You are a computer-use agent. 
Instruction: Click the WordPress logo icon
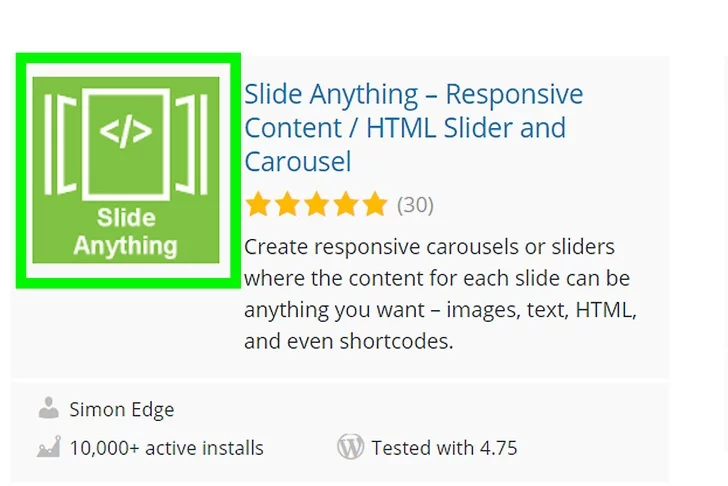click(350, 447)
